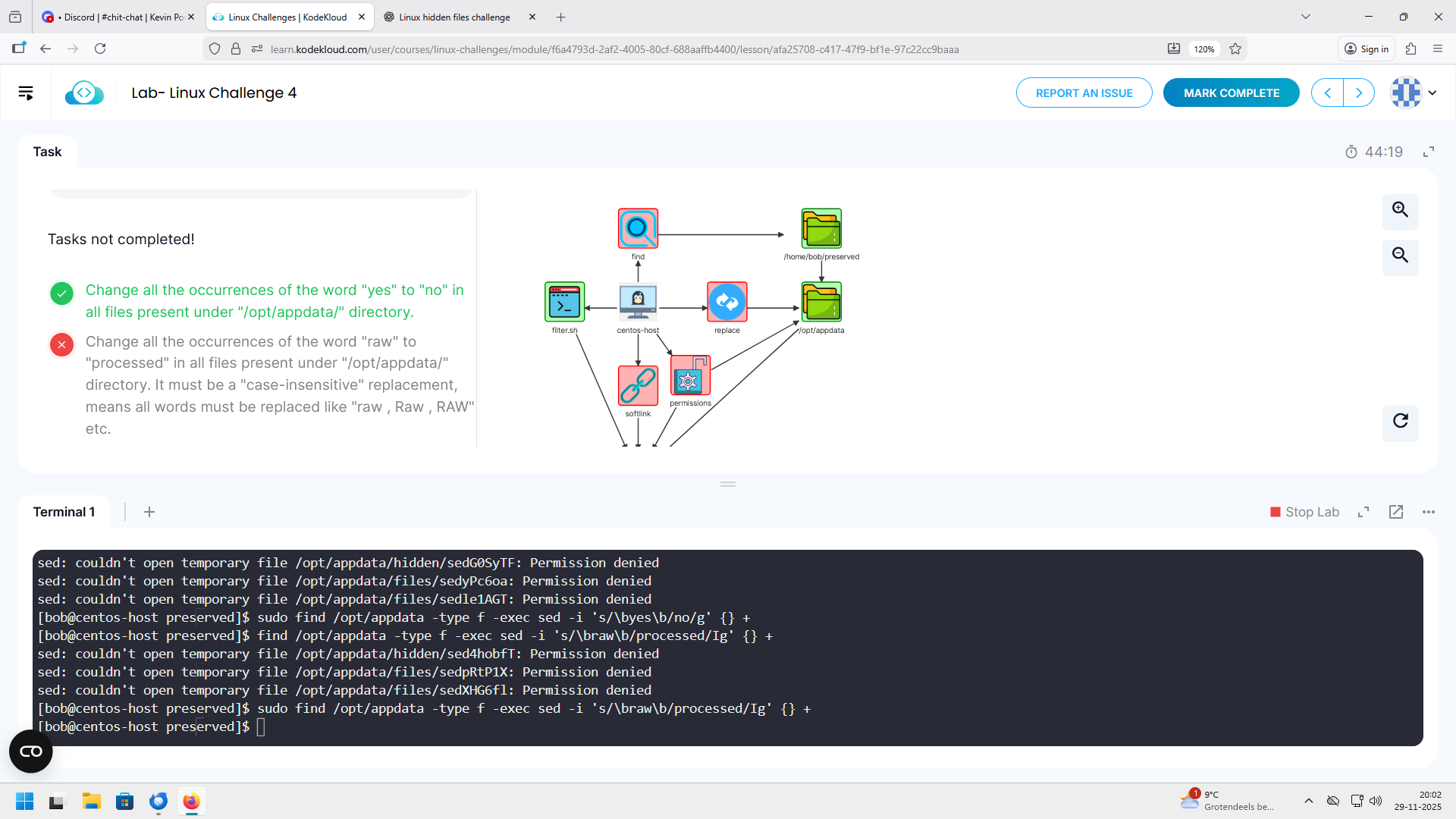Reset diagram view with refresh icon
The image size is (1456, 819).
click(x=1400, y=421)
